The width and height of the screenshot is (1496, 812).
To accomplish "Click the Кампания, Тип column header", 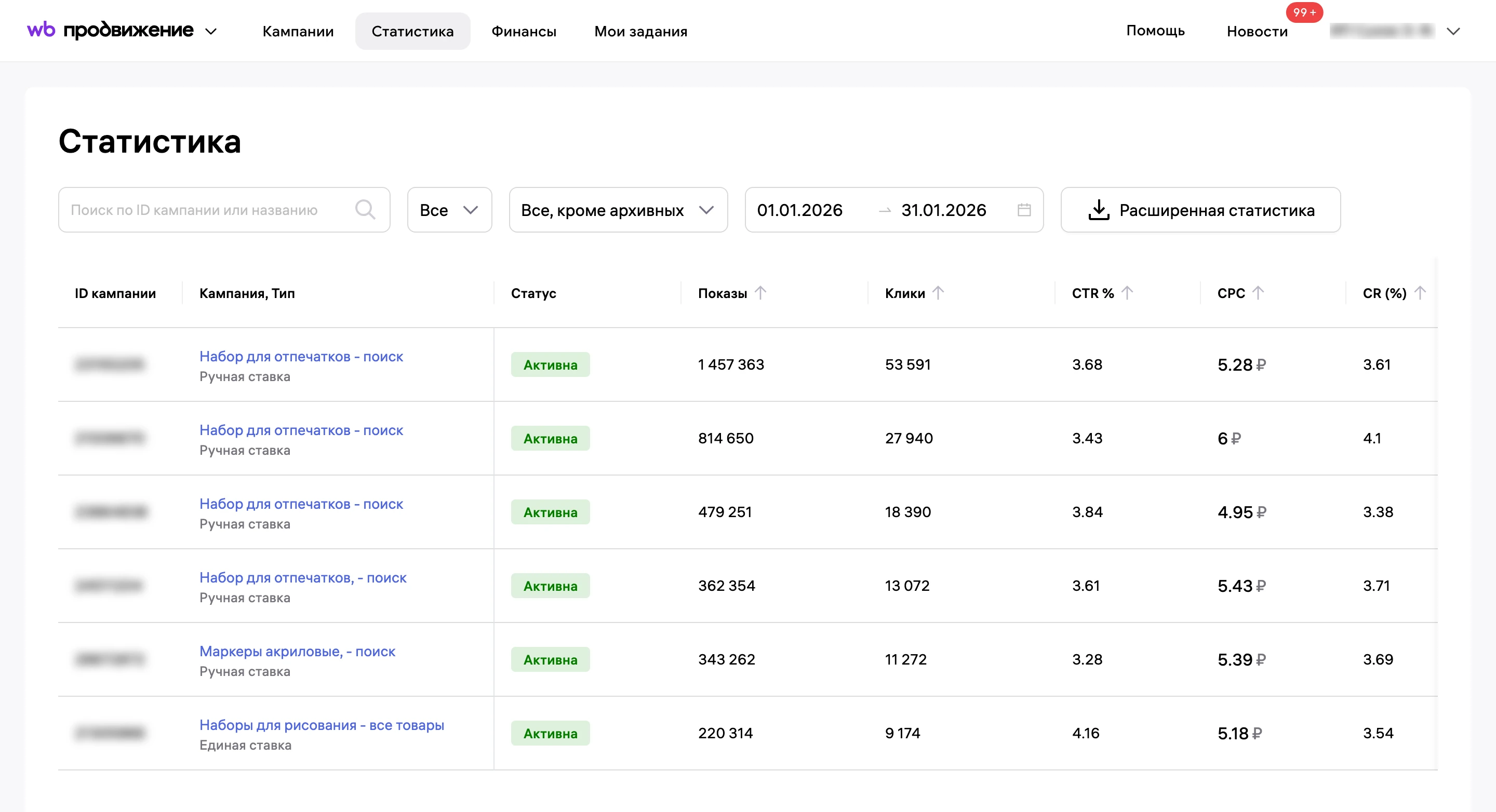I will 247,293.
